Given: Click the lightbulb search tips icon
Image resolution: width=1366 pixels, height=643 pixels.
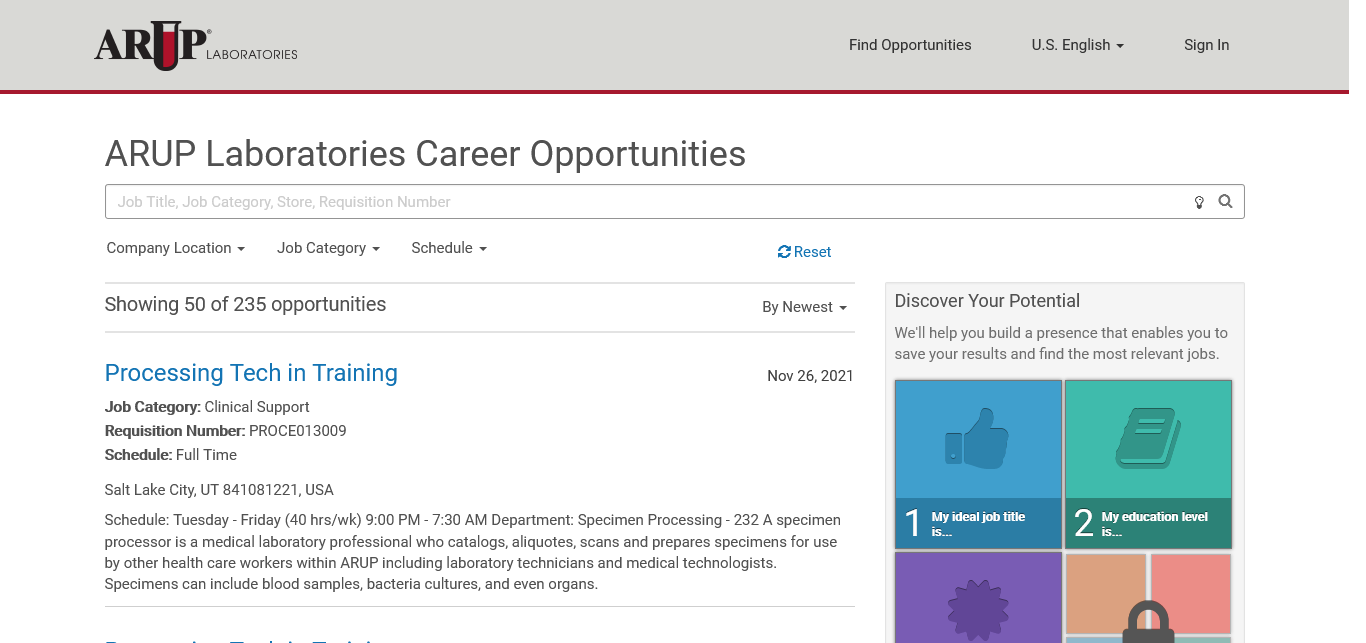Looking at the screenshot, I should (1199, 202).
